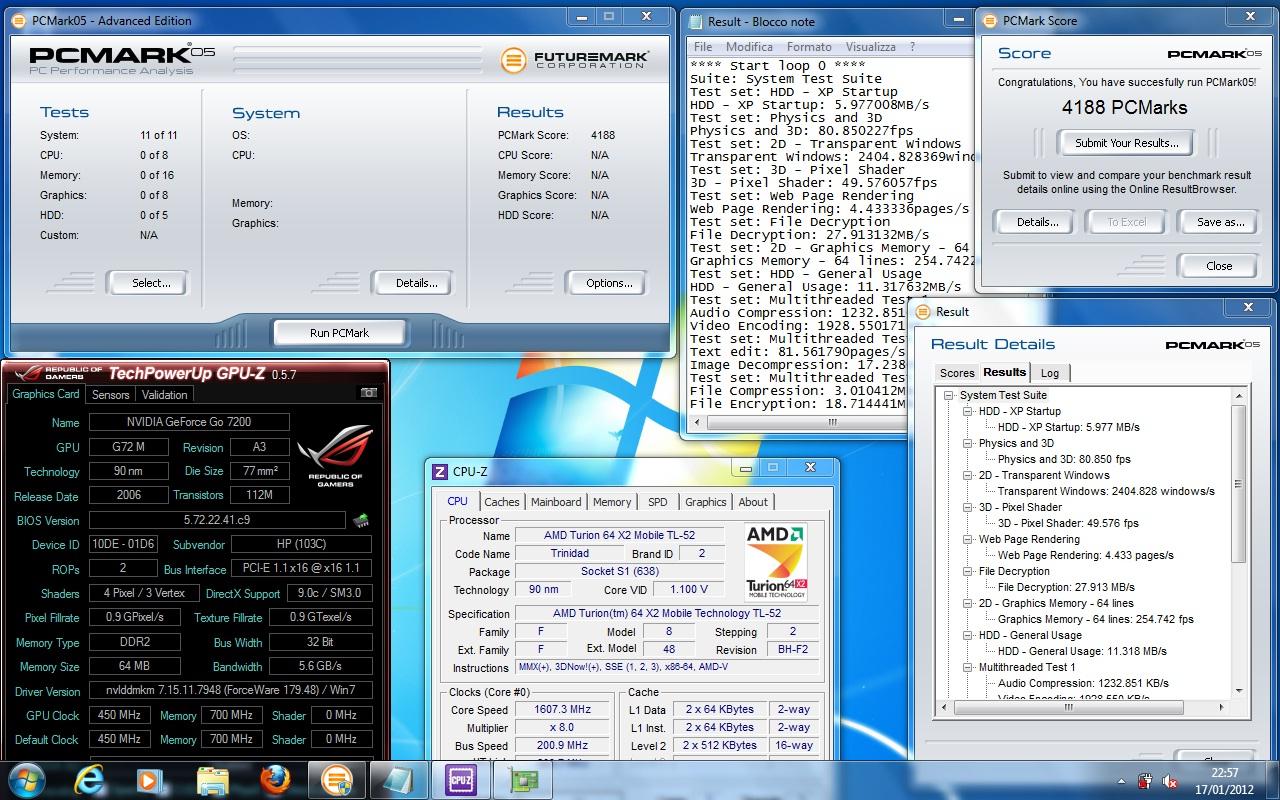Click CPU-Z Core Speed value 1607.3 MHz
The image size is (1280, 800).
[x=561, y=709]
